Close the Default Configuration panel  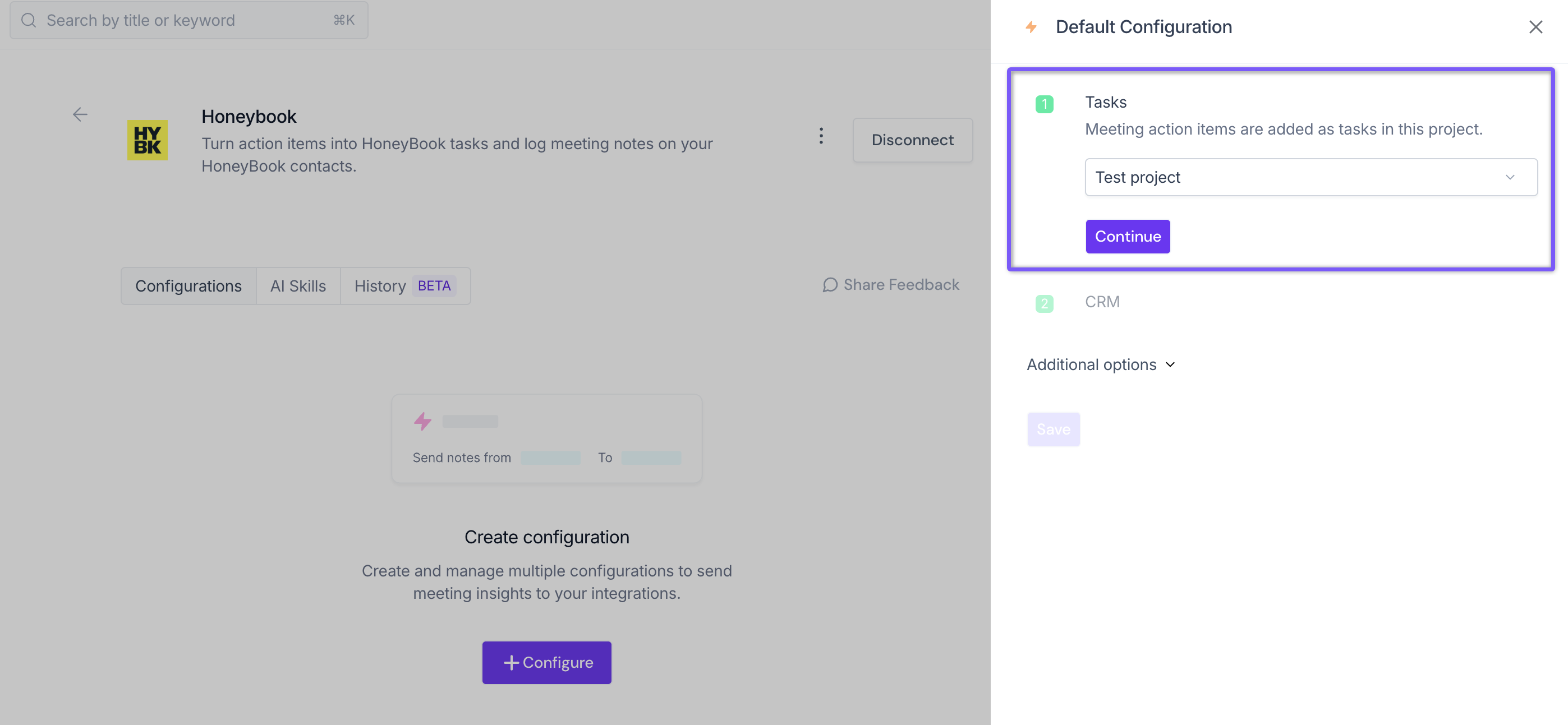(x=1535, y=27)
